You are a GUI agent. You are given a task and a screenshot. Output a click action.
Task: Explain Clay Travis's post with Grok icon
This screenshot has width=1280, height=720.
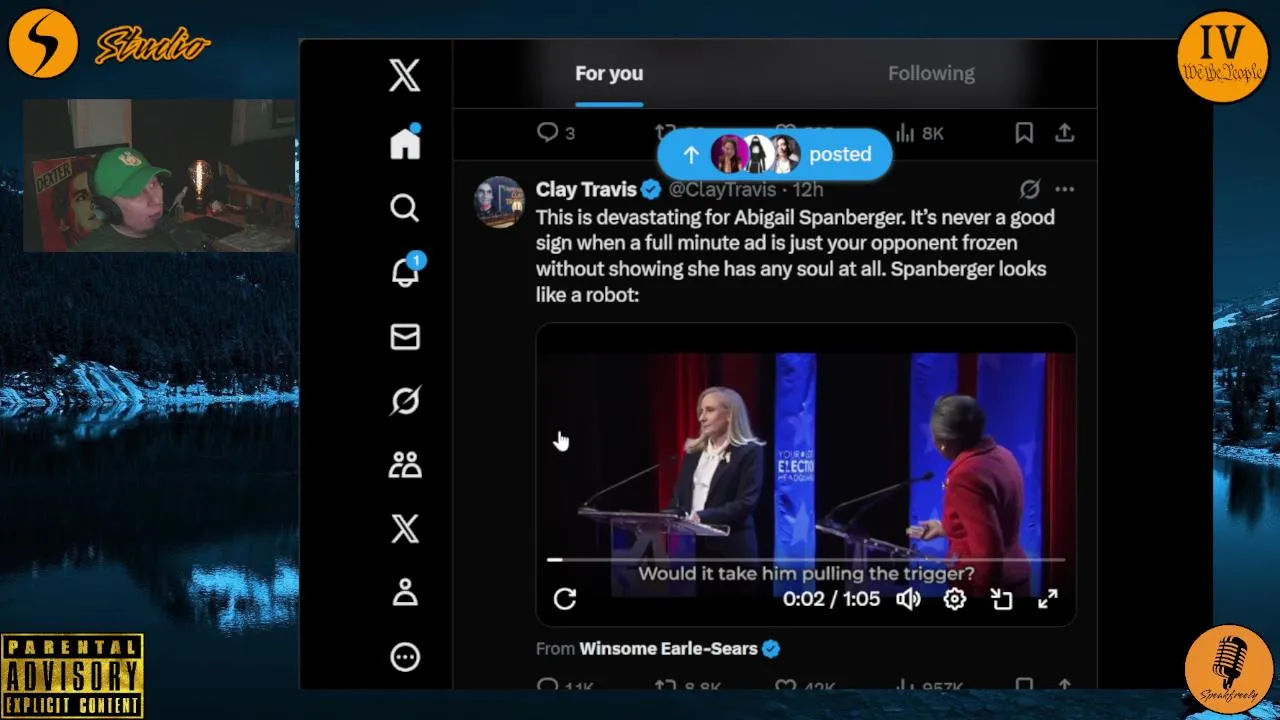1029,189
